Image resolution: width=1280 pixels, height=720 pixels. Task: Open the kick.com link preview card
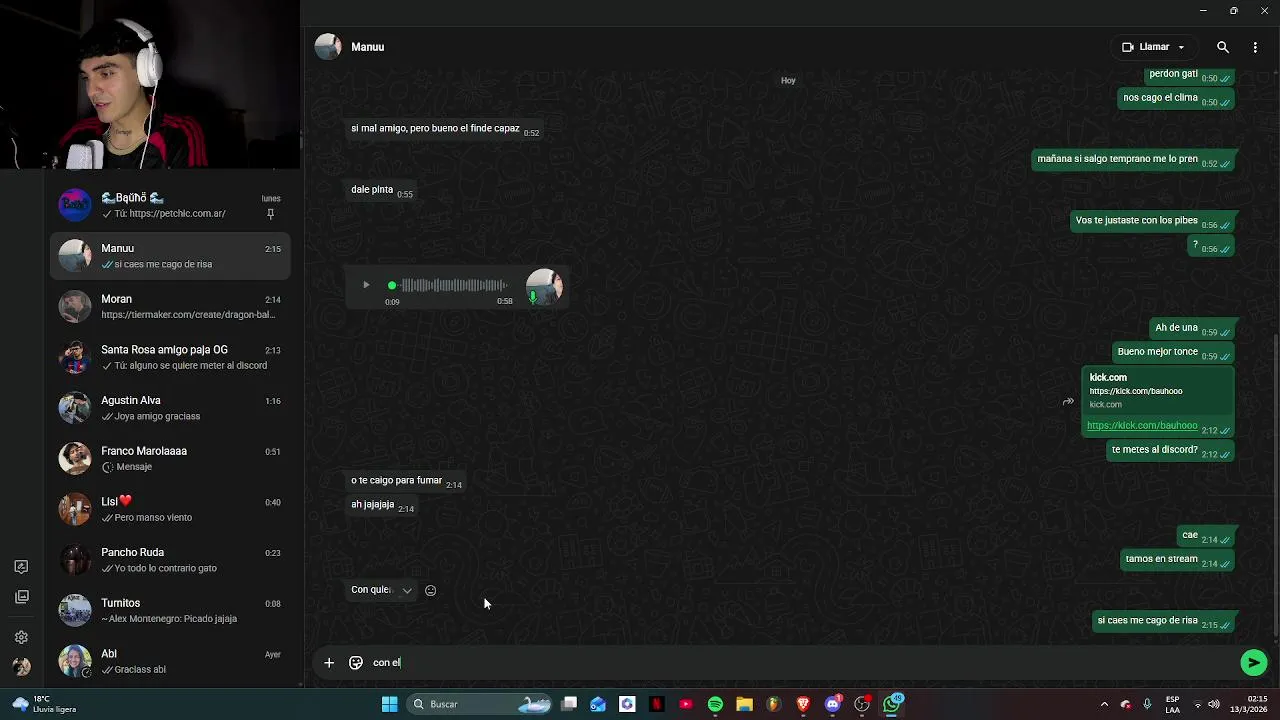[x=1158, y=390]
